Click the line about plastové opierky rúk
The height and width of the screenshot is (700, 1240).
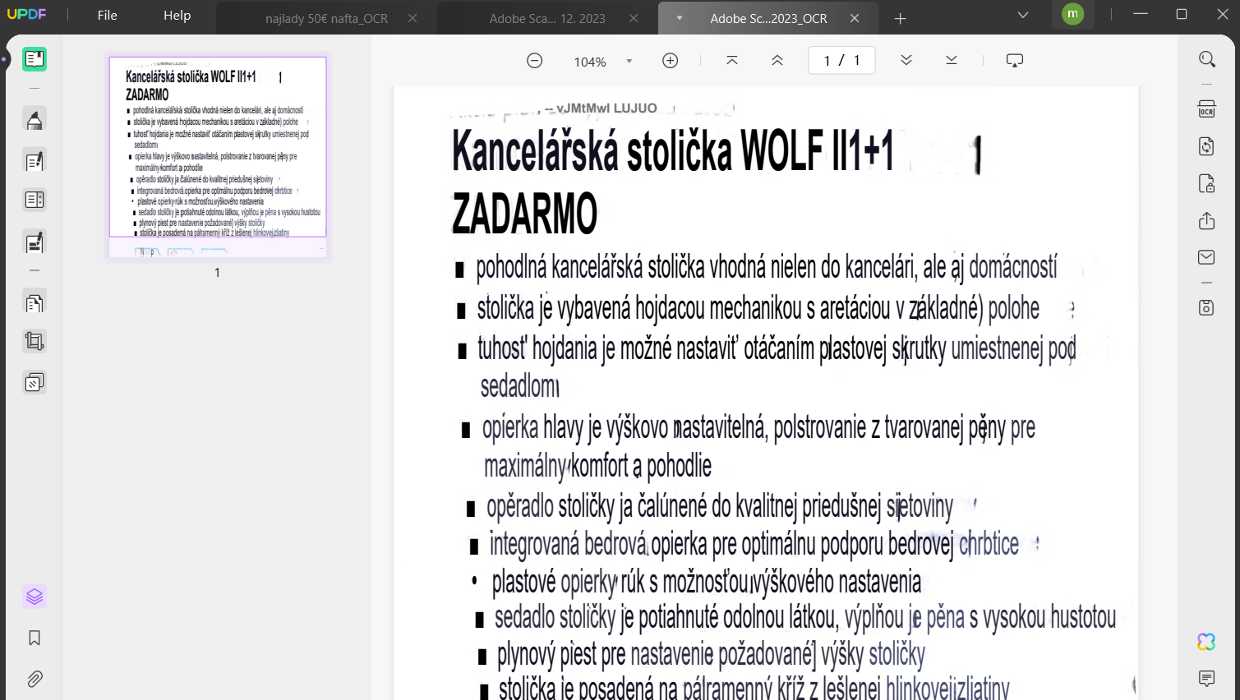pyautogui.click(x=706, y=581)
